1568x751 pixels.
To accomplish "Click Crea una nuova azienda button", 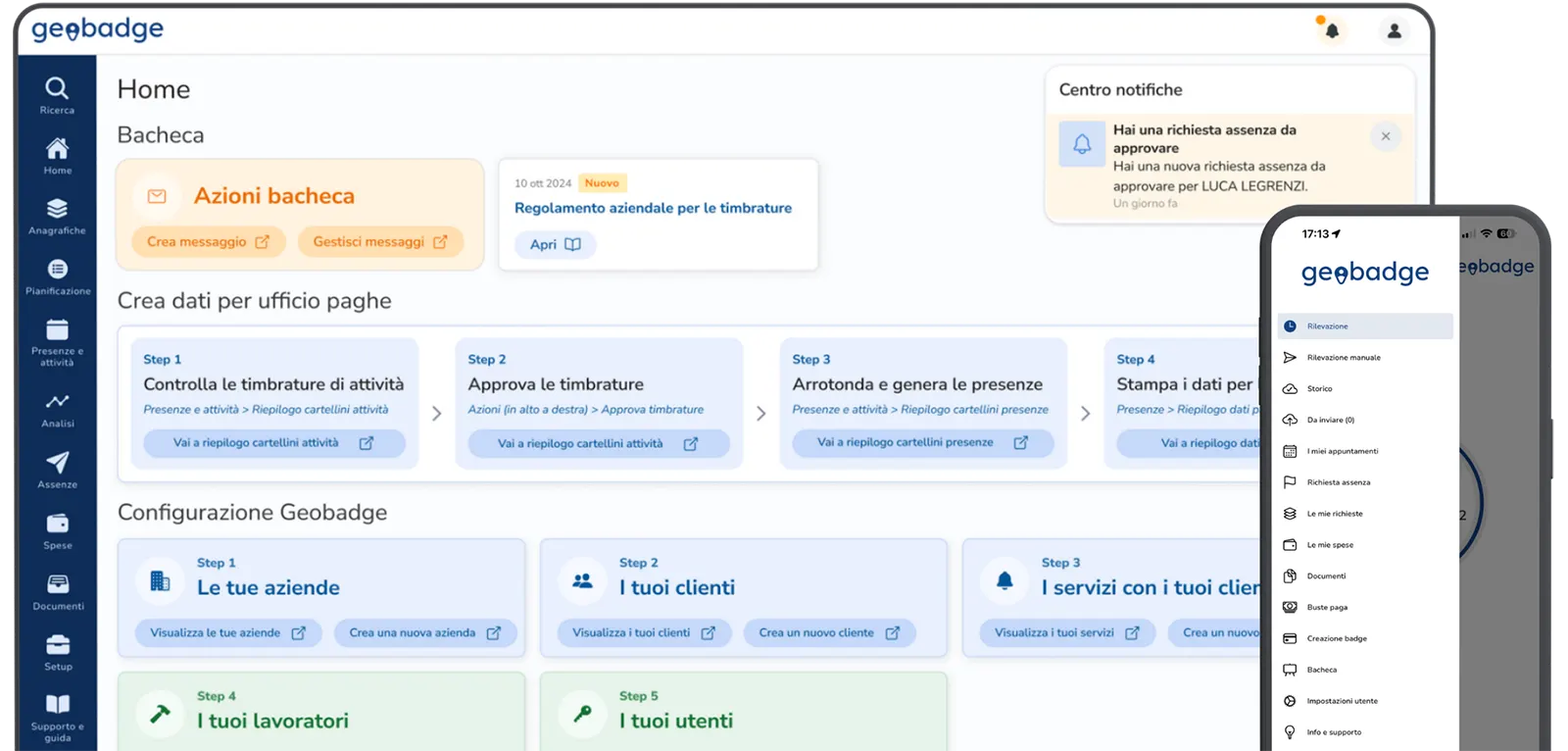I will [x=424, y=633].
